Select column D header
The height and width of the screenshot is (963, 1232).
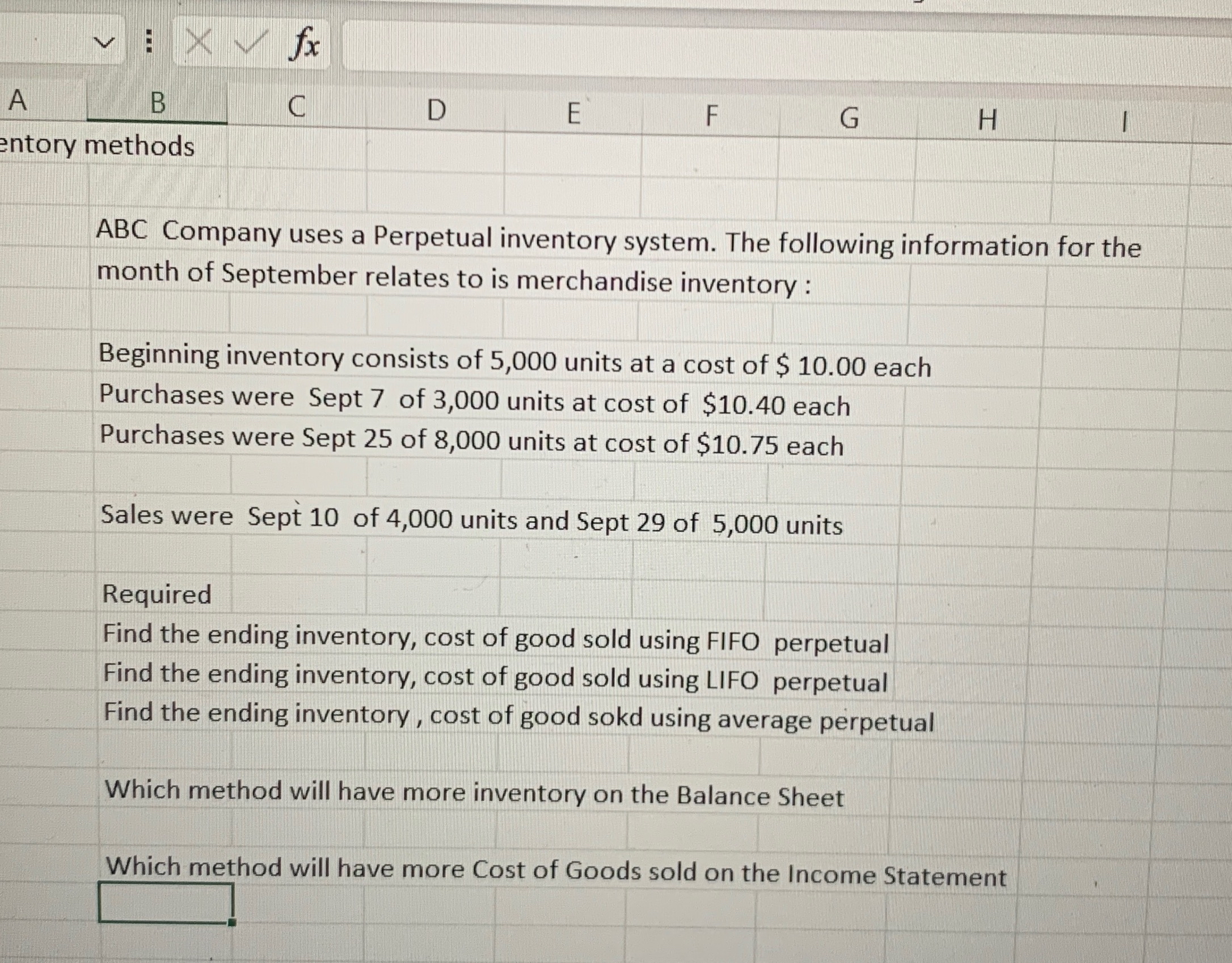(x=435, y=111)
